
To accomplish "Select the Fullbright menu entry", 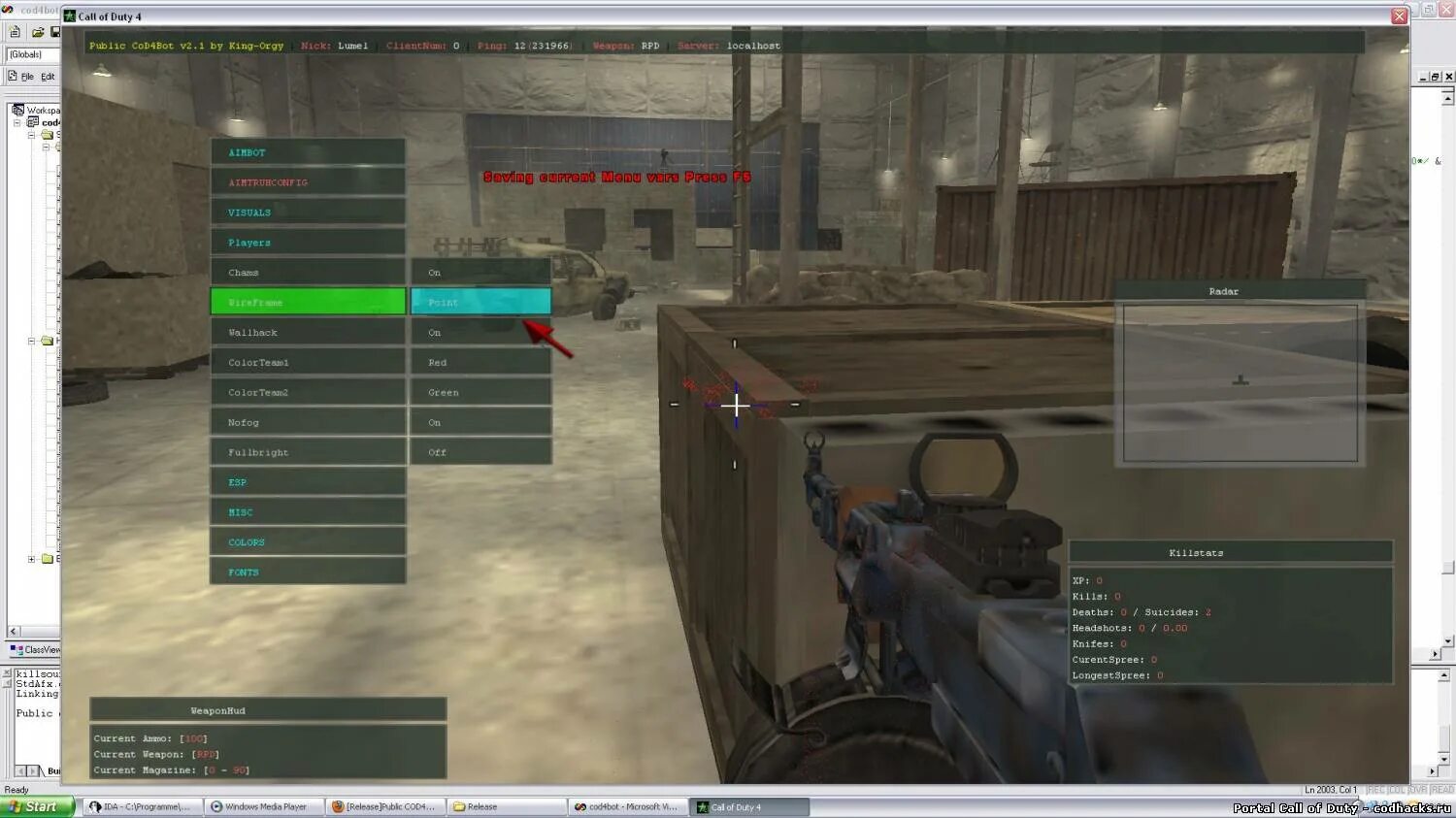I will tap(308, 452).
